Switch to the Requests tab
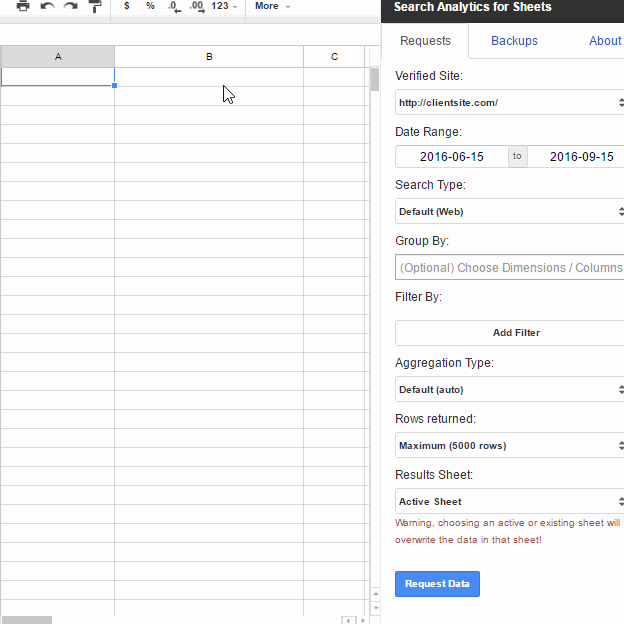 (x=425, y=41)
